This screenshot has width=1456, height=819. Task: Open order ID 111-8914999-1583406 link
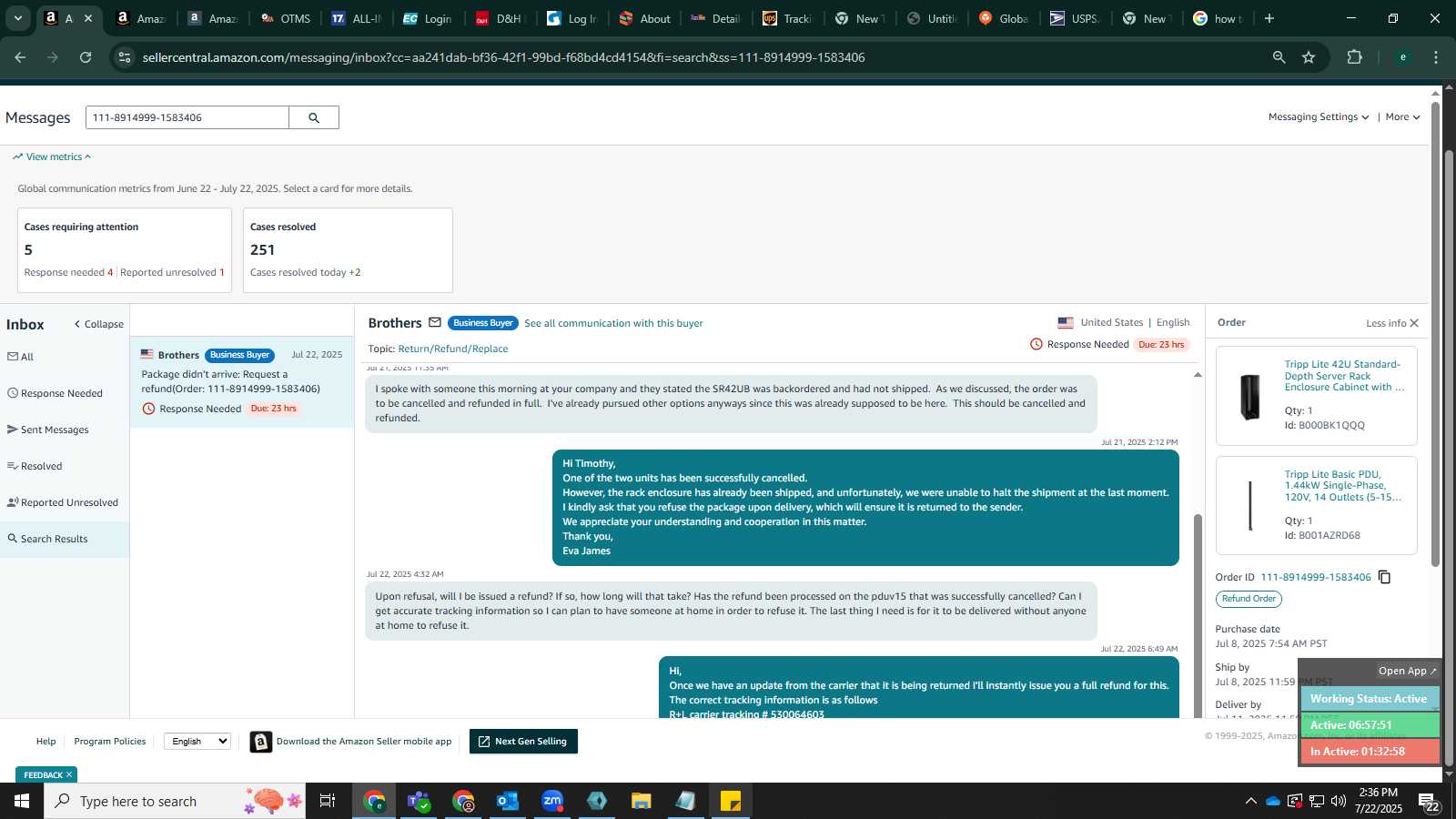1315,577
